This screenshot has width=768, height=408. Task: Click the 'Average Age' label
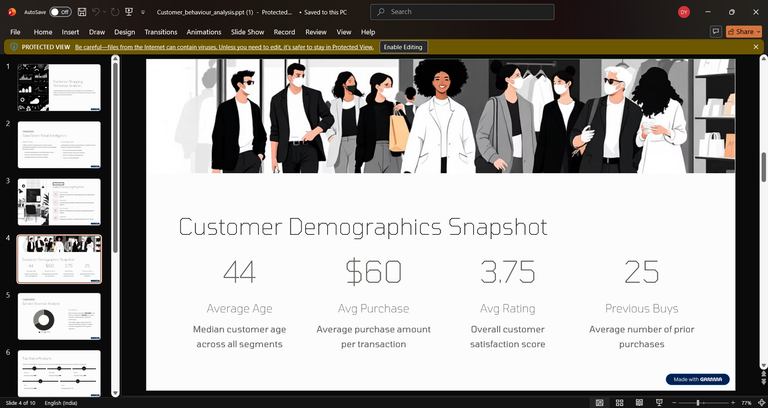click(240, 309)
